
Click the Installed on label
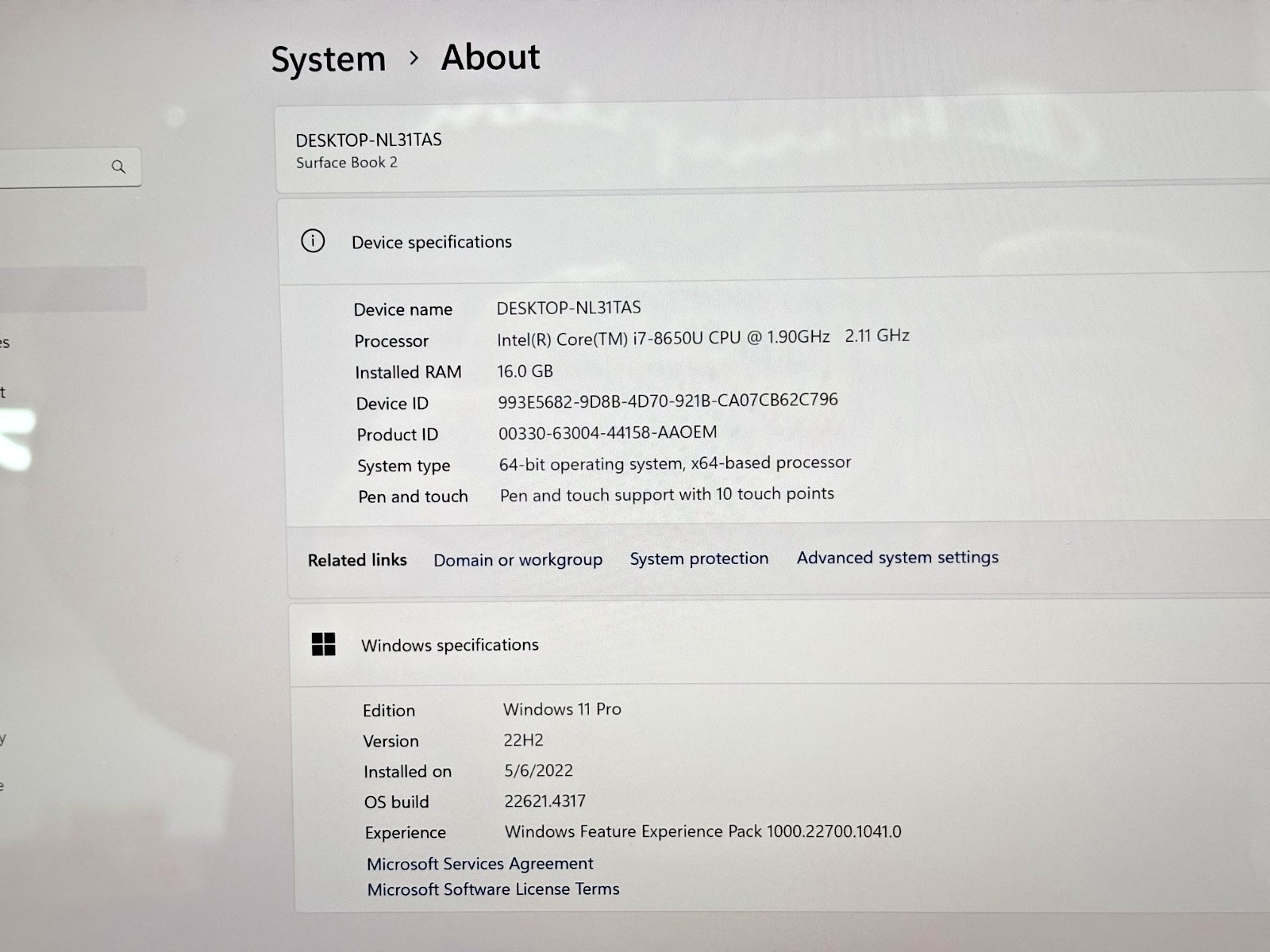pyautogui.click(x=407, y=772)
